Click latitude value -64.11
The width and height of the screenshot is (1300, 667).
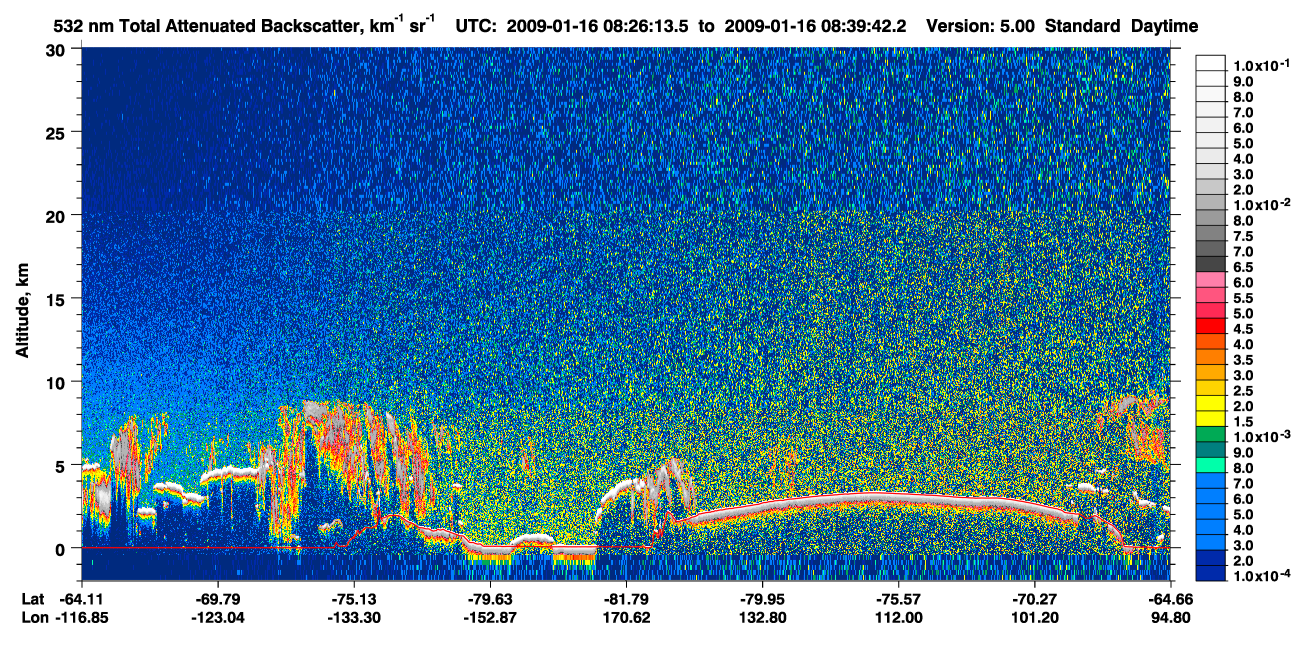(81, 599)
